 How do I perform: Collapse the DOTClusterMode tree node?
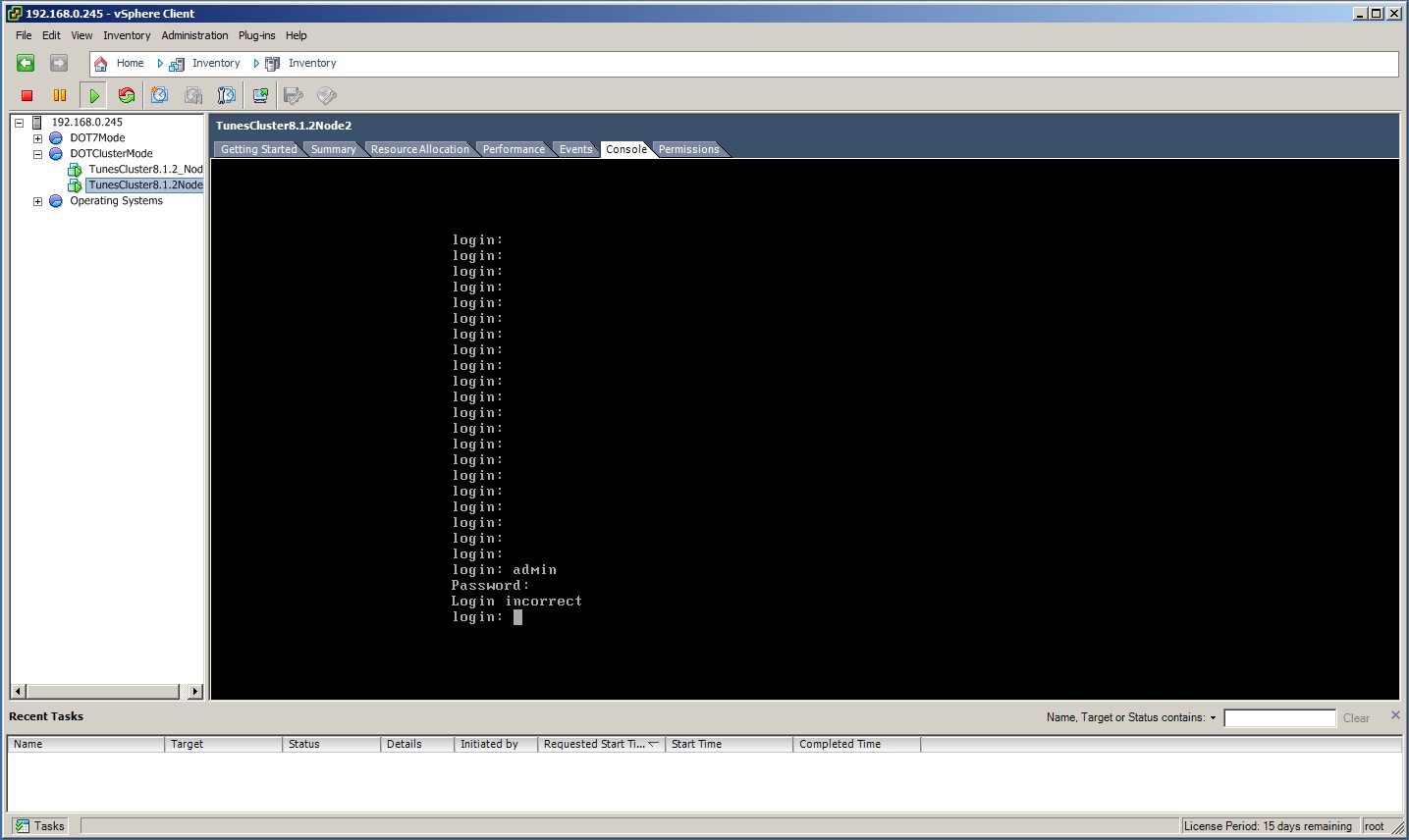pyautogui.click(x=37, y=154)
